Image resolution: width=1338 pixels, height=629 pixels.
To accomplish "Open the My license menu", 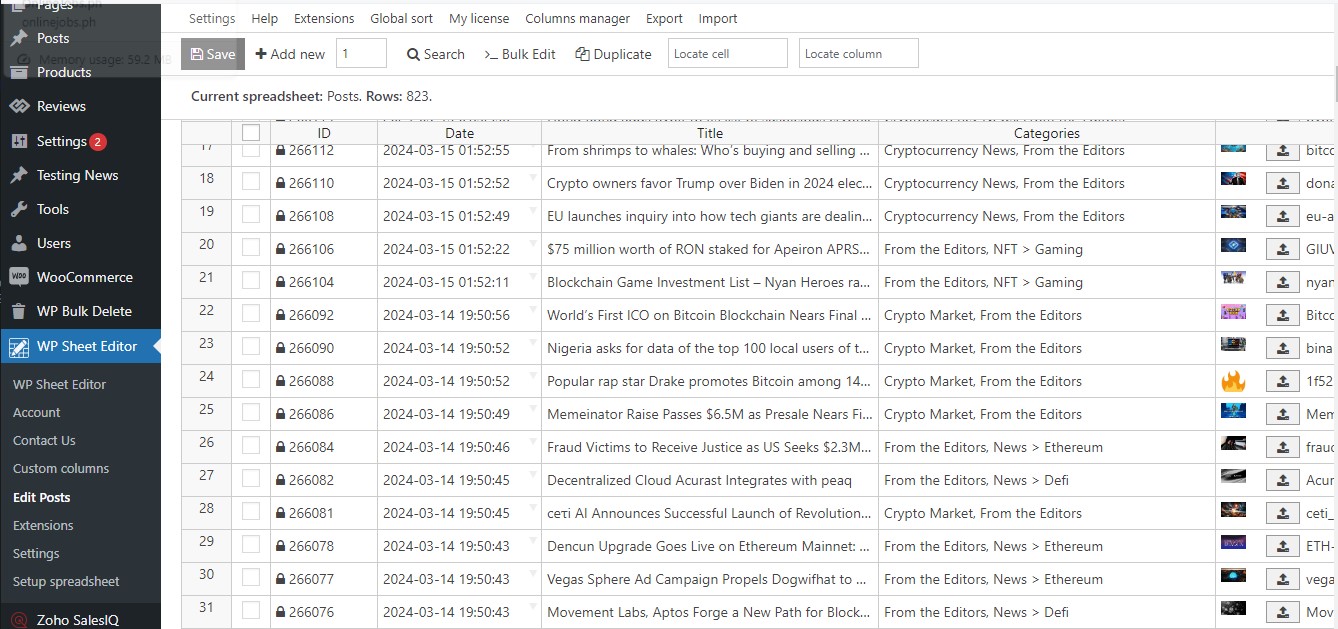I will click(x=479, y=18).
